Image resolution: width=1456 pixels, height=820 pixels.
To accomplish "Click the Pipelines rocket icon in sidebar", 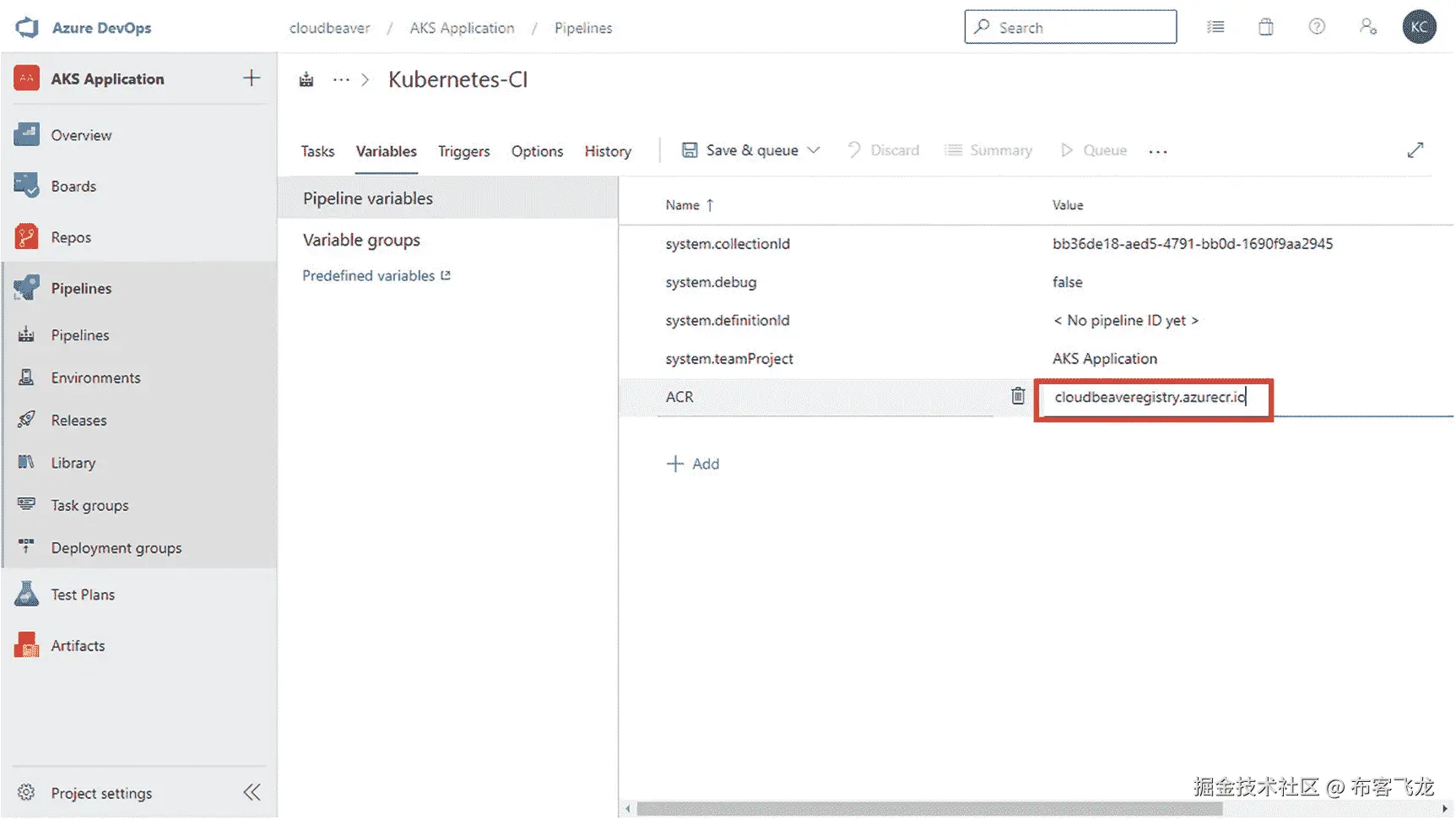I will click(27, 288).
